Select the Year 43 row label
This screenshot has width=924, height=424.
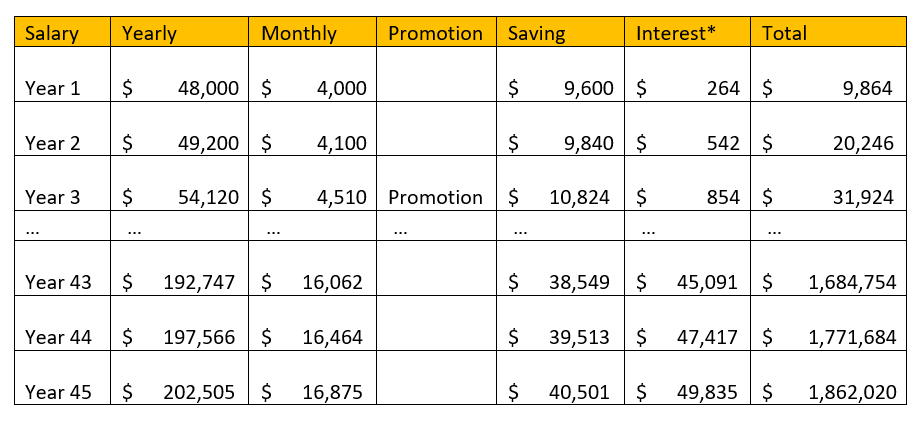[x=58, y=283]
